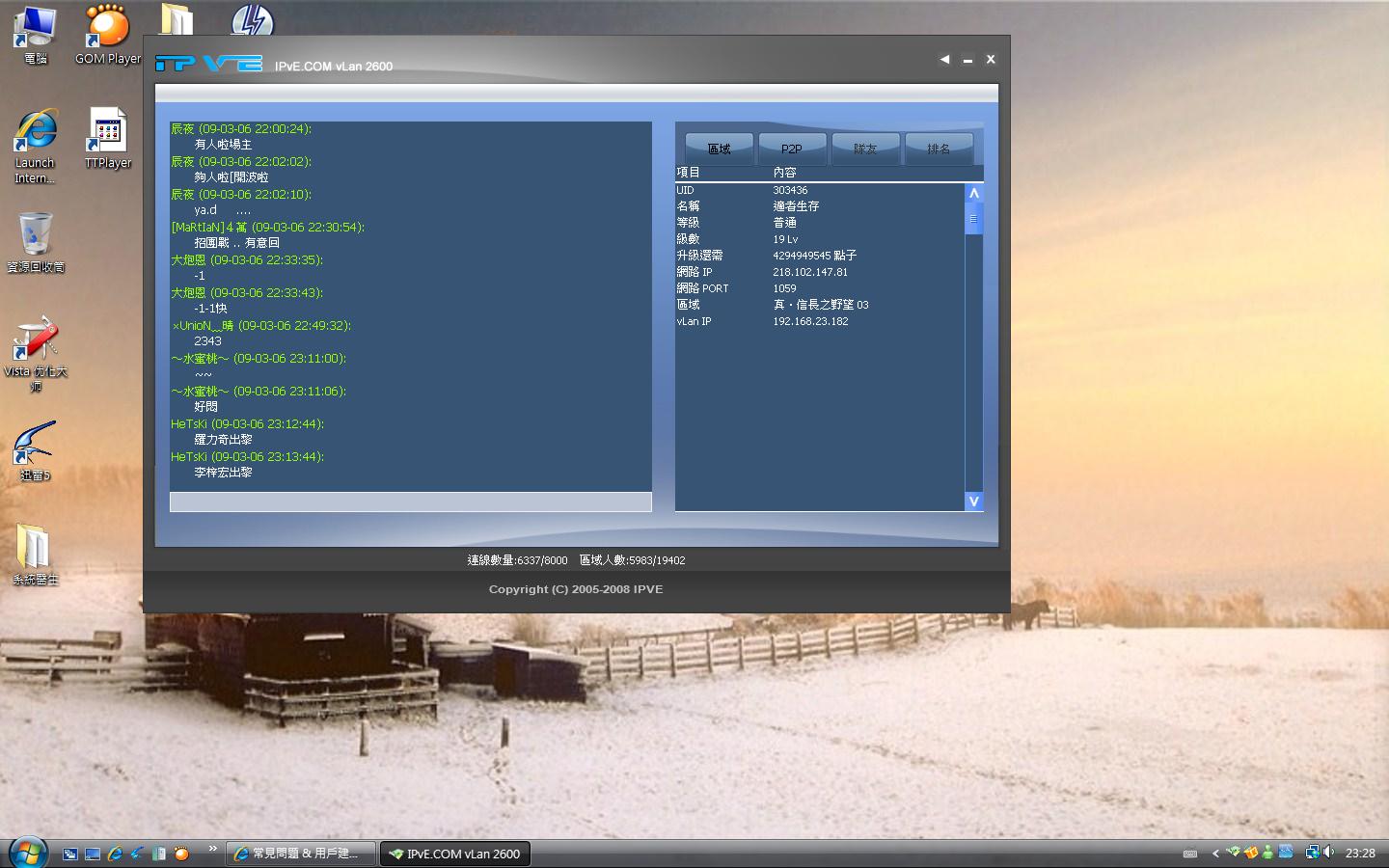Open TTPlayer desktop icon
The image size is (1389, 868).
coord(107,138)
